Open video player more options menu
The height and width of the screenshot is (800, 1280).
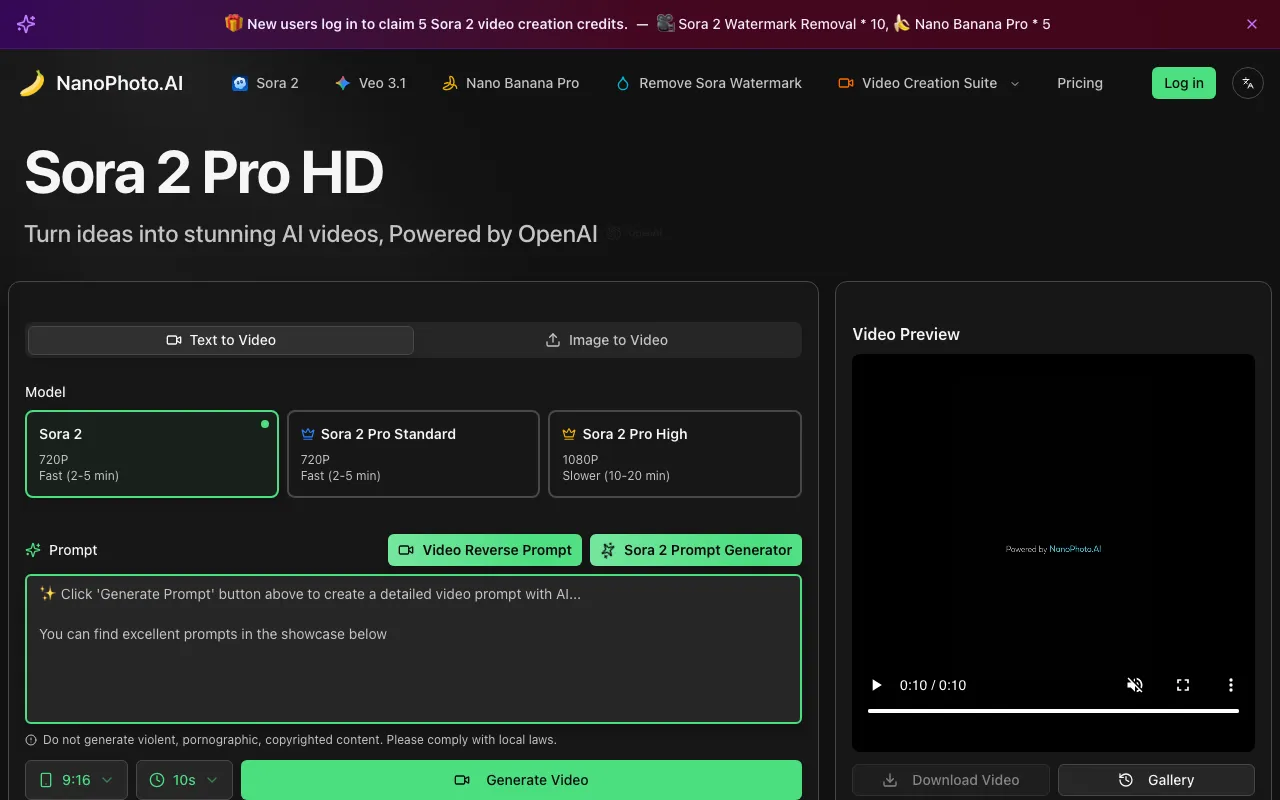point(1231,685)
